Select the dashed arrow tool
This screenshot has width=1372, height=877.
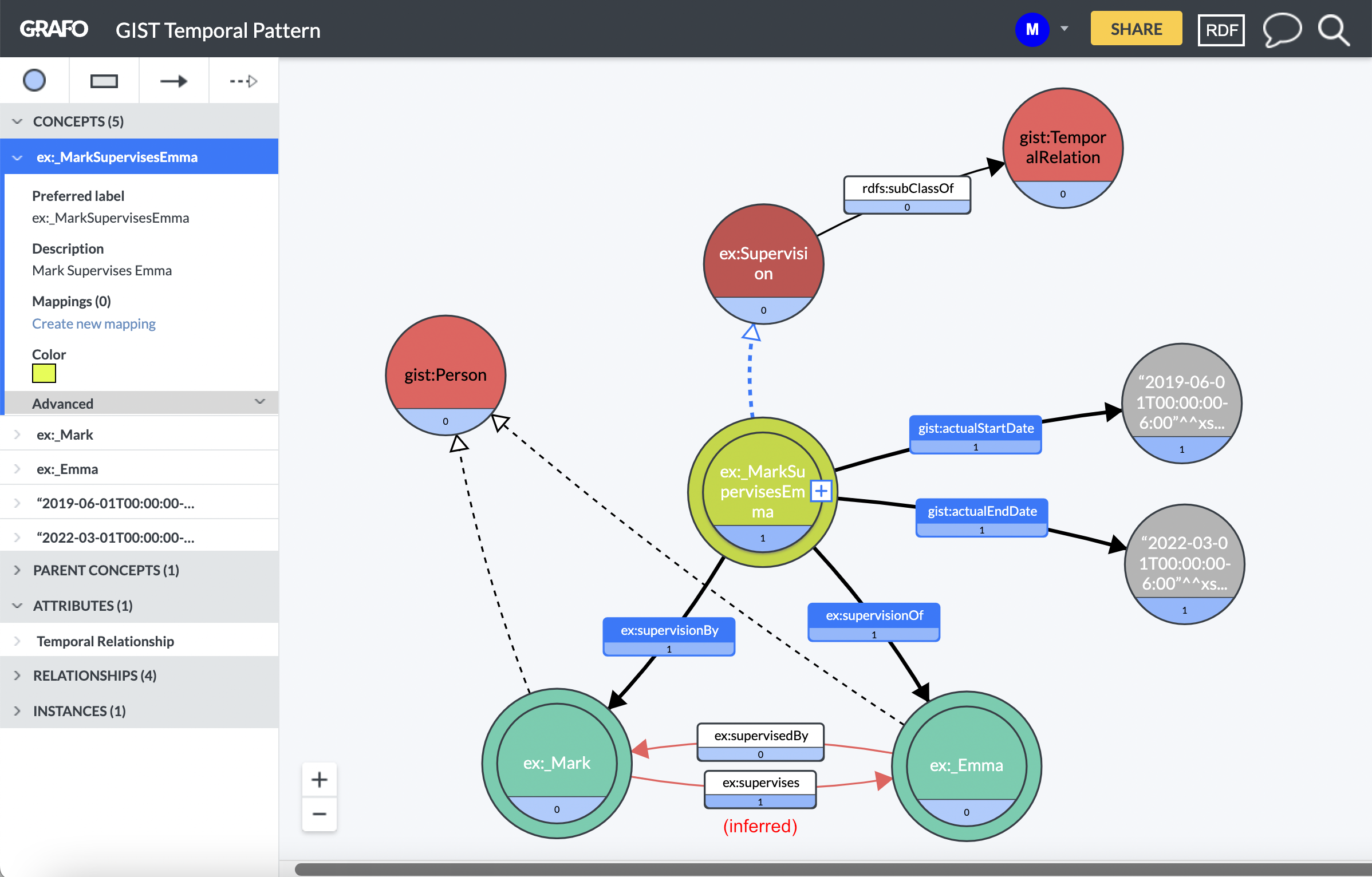tap(243, 80)
